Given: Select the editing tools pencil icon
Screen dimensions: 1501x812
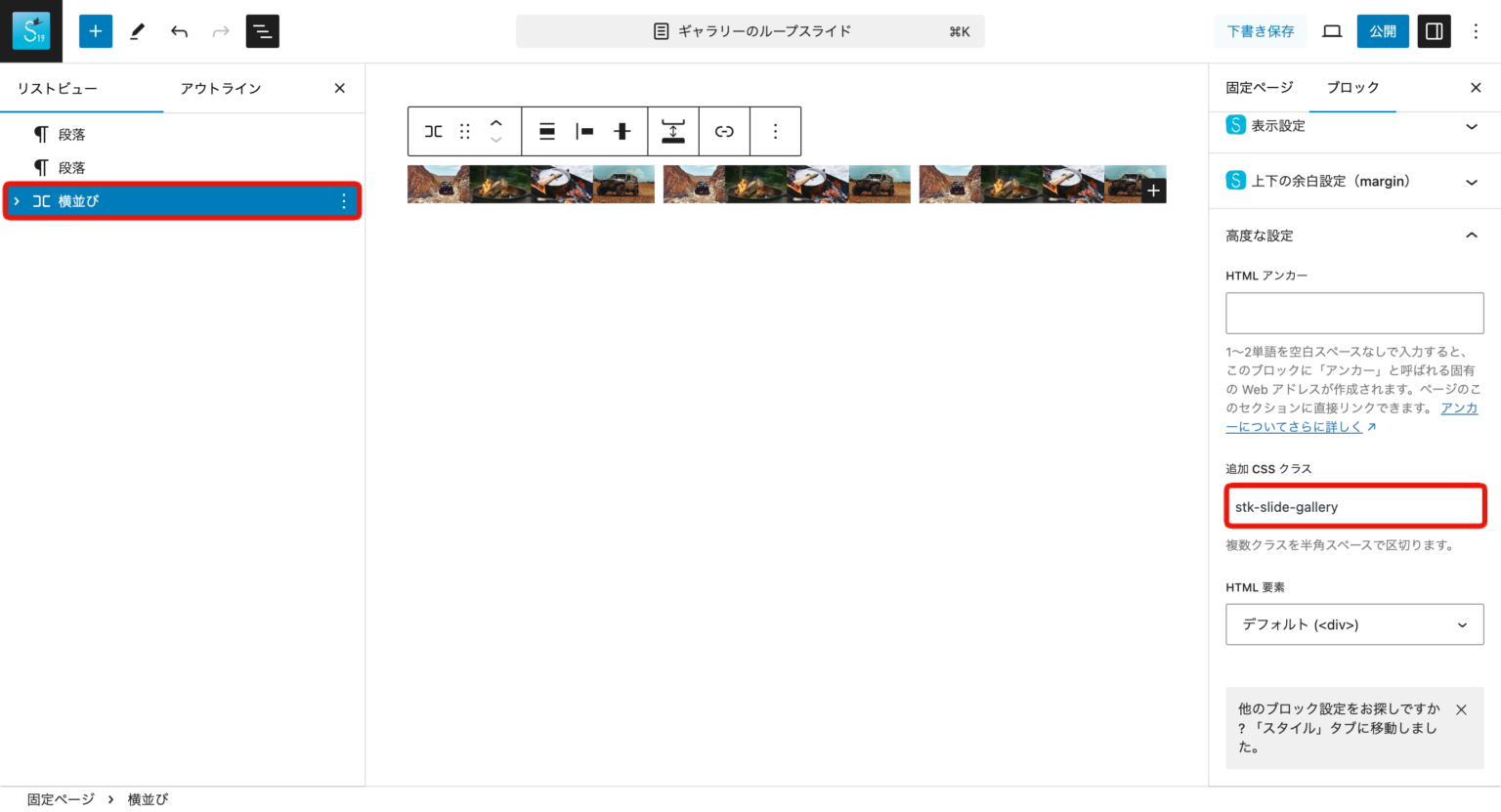Looking at the screenshot, I should [x=137, y=30].
